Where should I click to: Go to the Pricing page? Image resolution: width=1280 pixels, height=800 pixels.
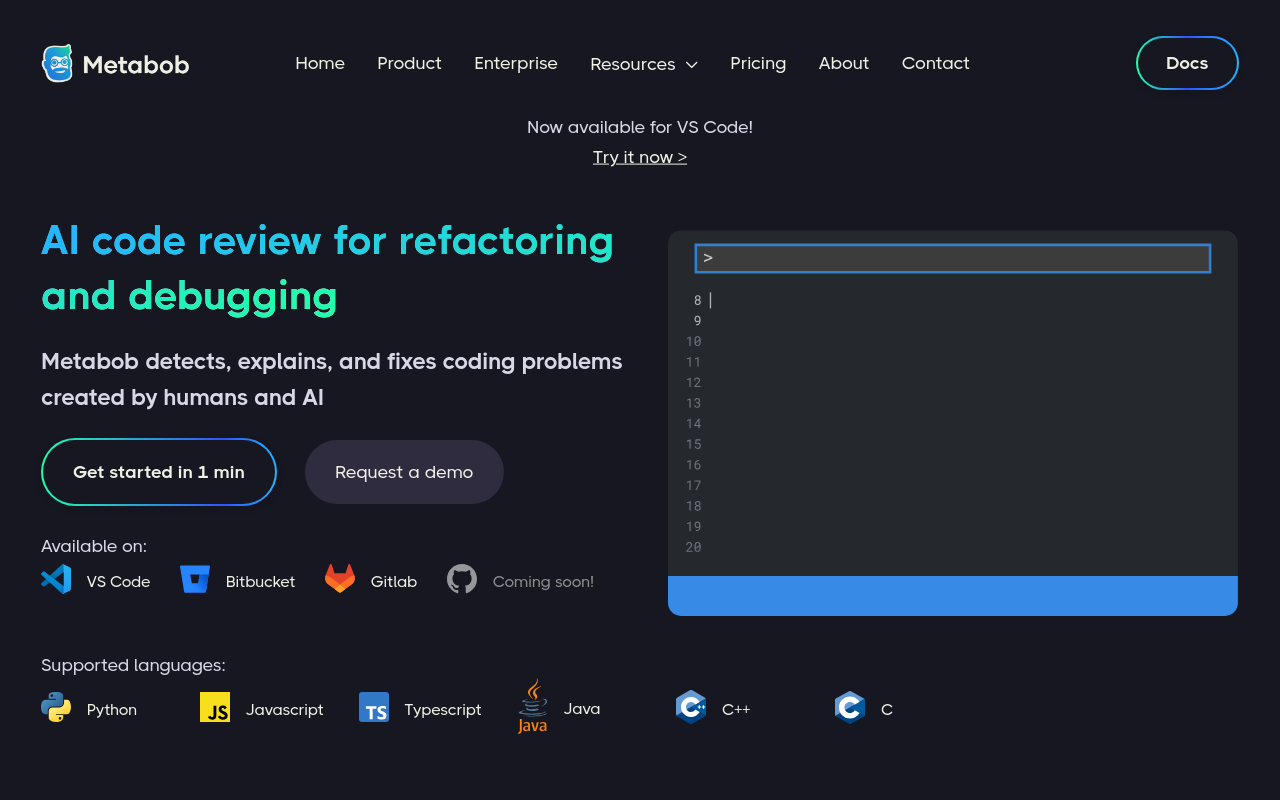(758, 63)
